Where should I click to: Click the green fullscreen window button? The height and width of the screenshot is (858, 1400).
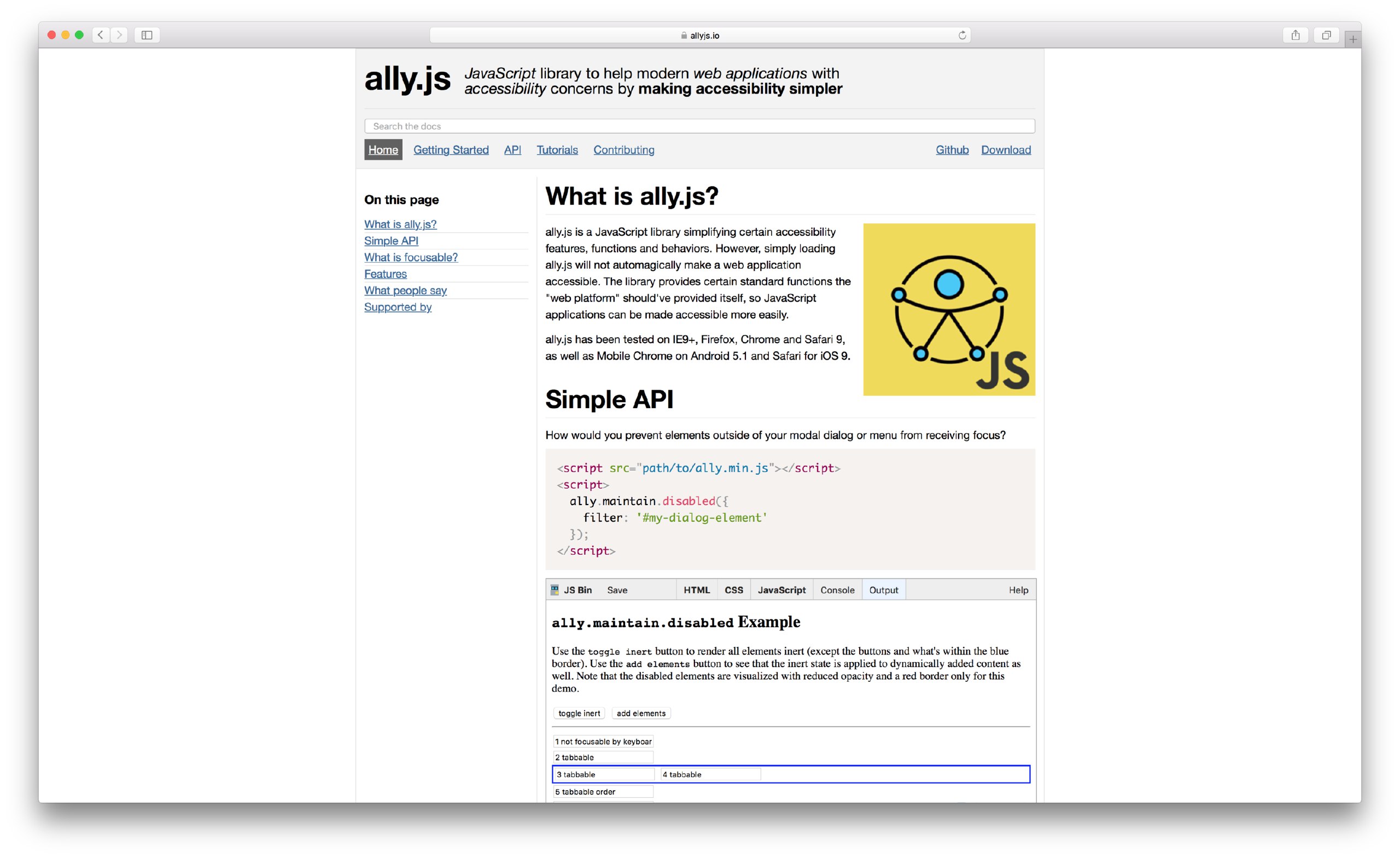(79, 34)
